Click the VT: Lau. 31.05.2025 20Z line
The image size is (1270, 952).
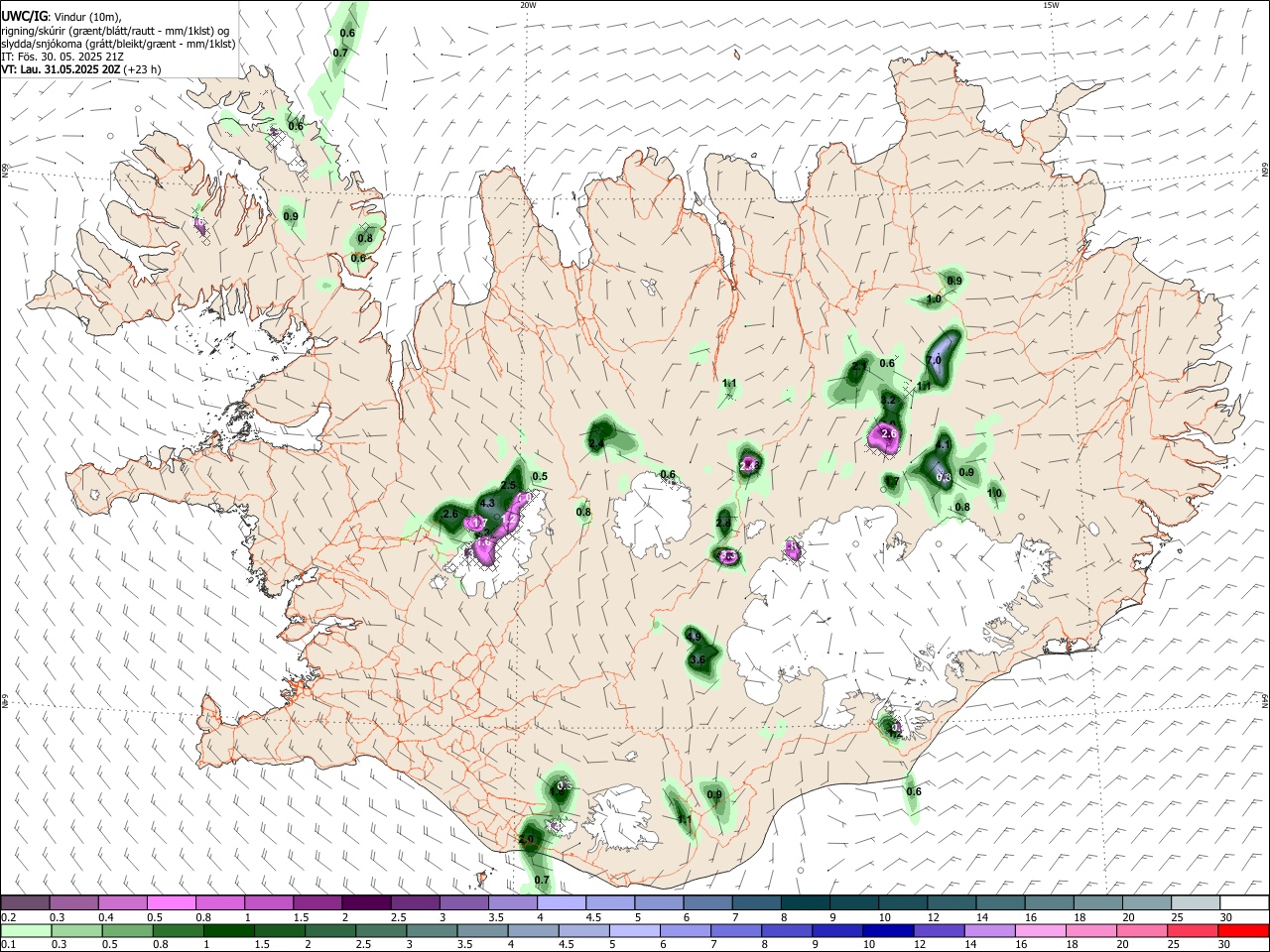coord(62,70)
